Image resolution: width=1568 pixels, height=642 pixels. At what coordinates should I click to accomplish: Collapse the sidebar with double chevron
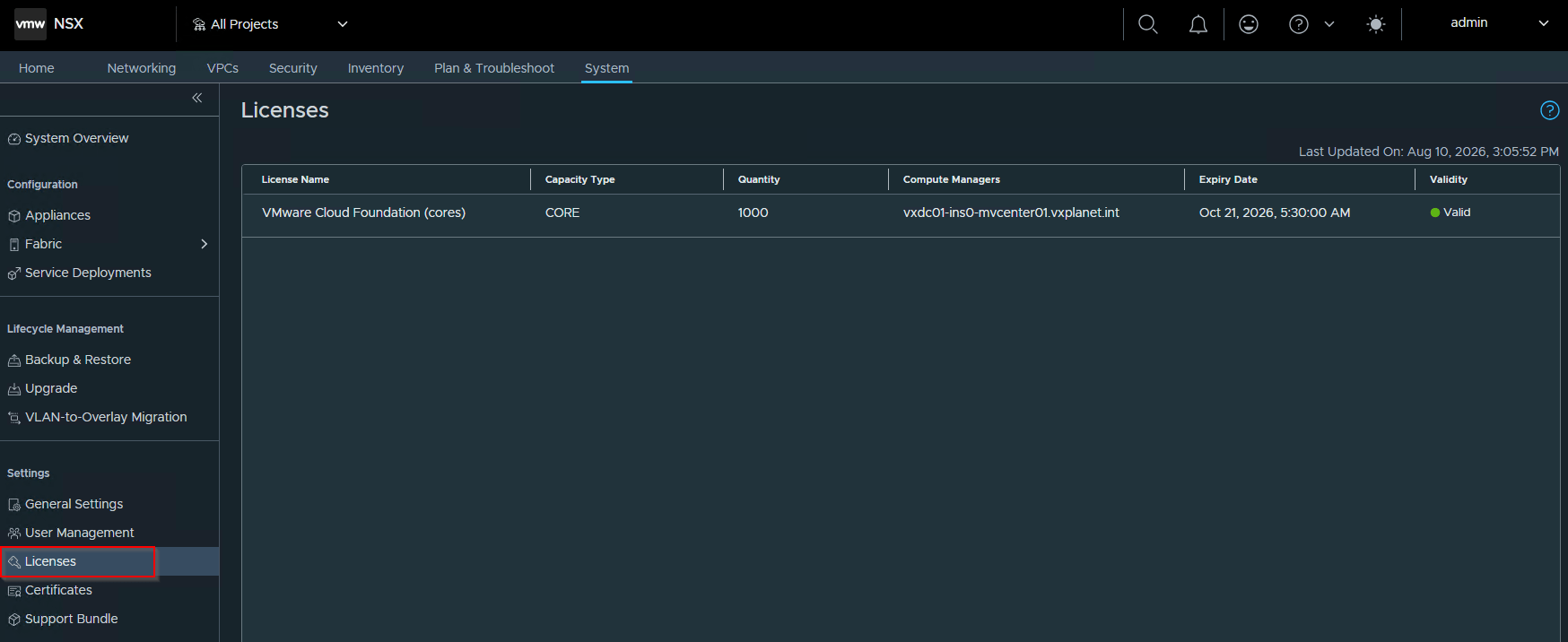[x=197, y=98]
